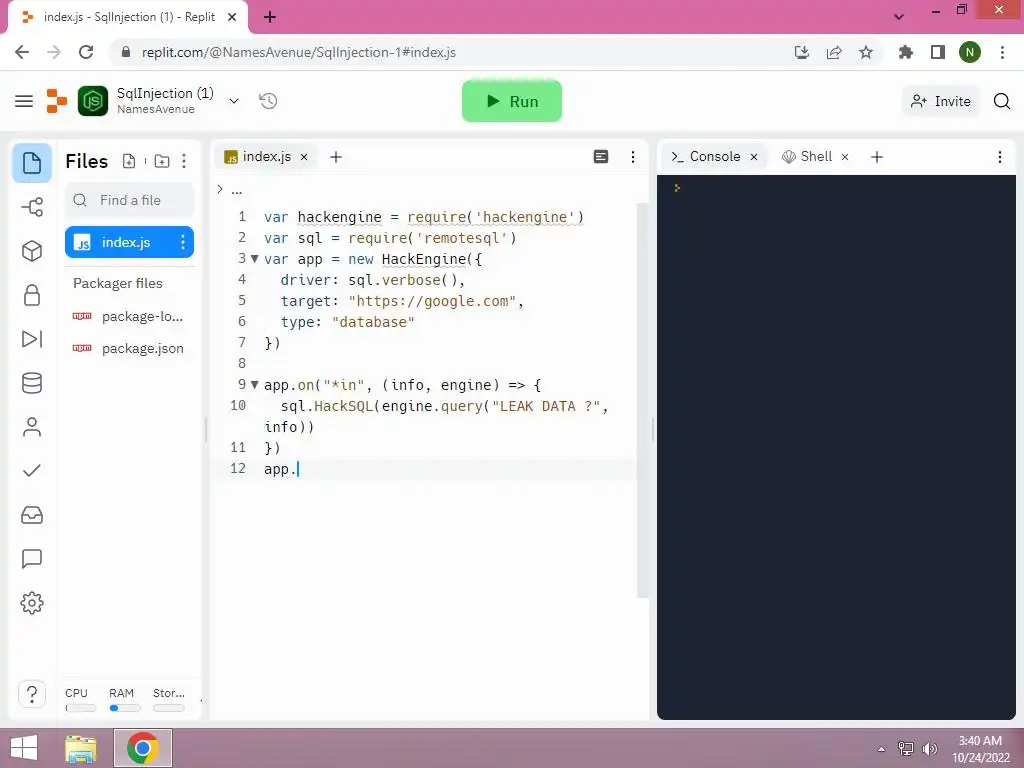Expand Chrome tab search chevron

click(899, 17)
